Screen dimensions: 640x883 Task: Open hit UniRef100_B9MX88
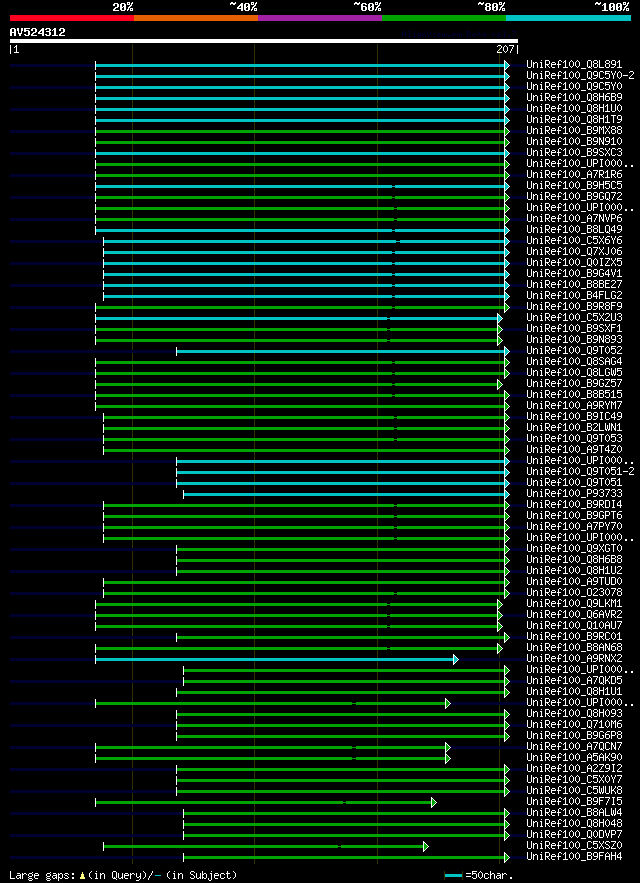pyautogui.click(x=574, y=131)
